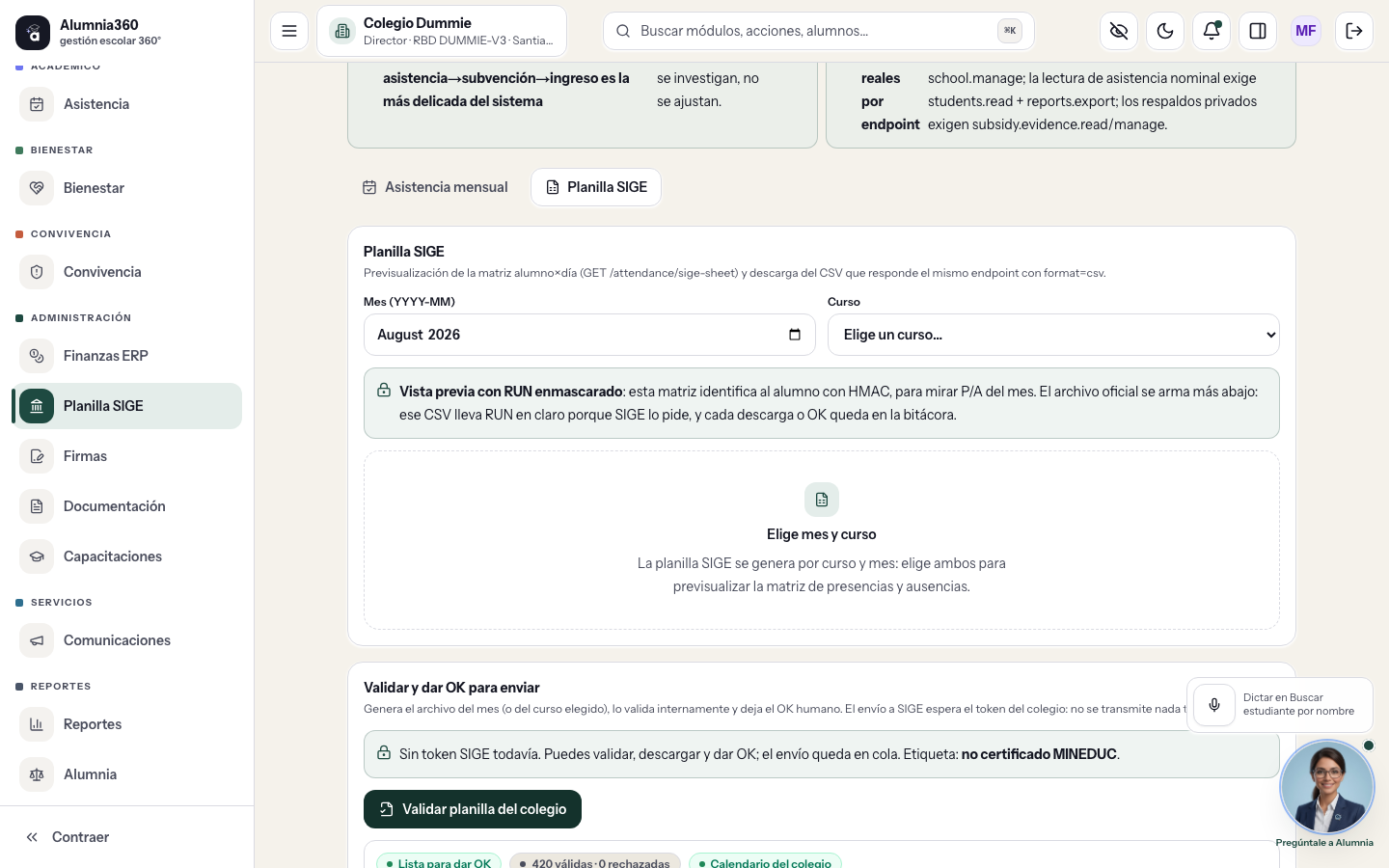1389x868 pixels.
Task: Toggle the privacy eye-off icon
Action: (x=1119, y=31)
